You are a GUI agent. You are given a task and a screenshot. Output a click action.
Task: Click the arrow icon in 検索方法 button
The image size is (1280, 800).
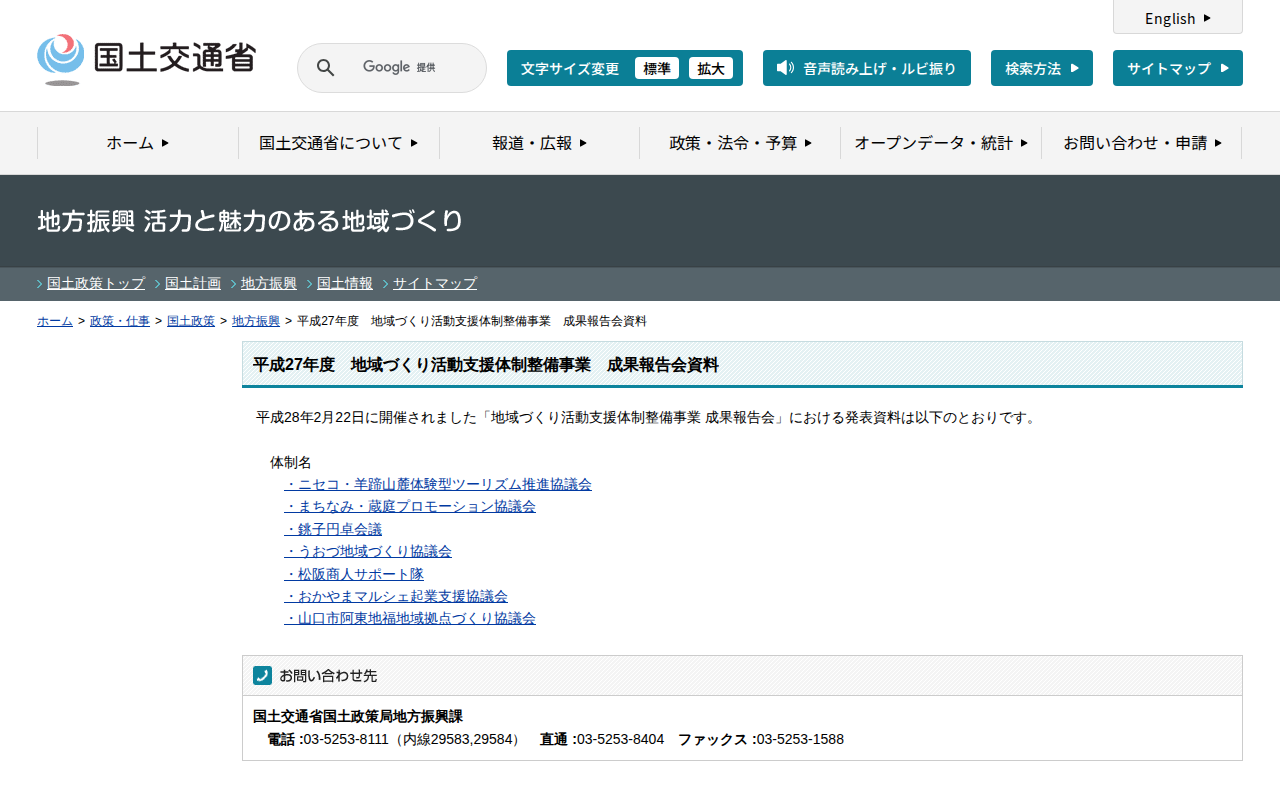click(x=1074, y=68)
